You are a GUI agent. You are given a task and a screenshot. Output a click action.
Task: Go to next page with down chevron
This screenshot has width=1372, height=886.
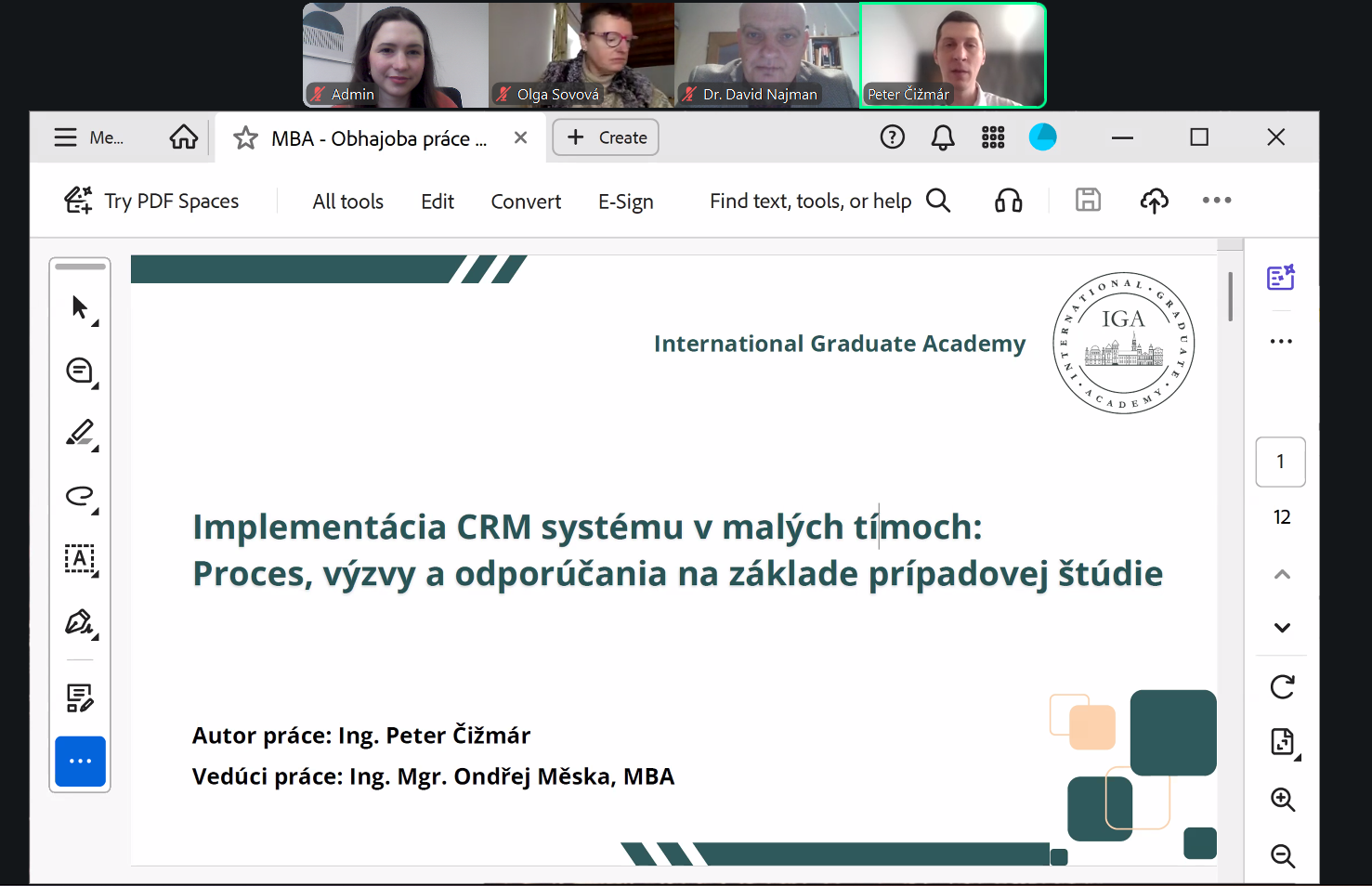click(x=1282, y=628)
